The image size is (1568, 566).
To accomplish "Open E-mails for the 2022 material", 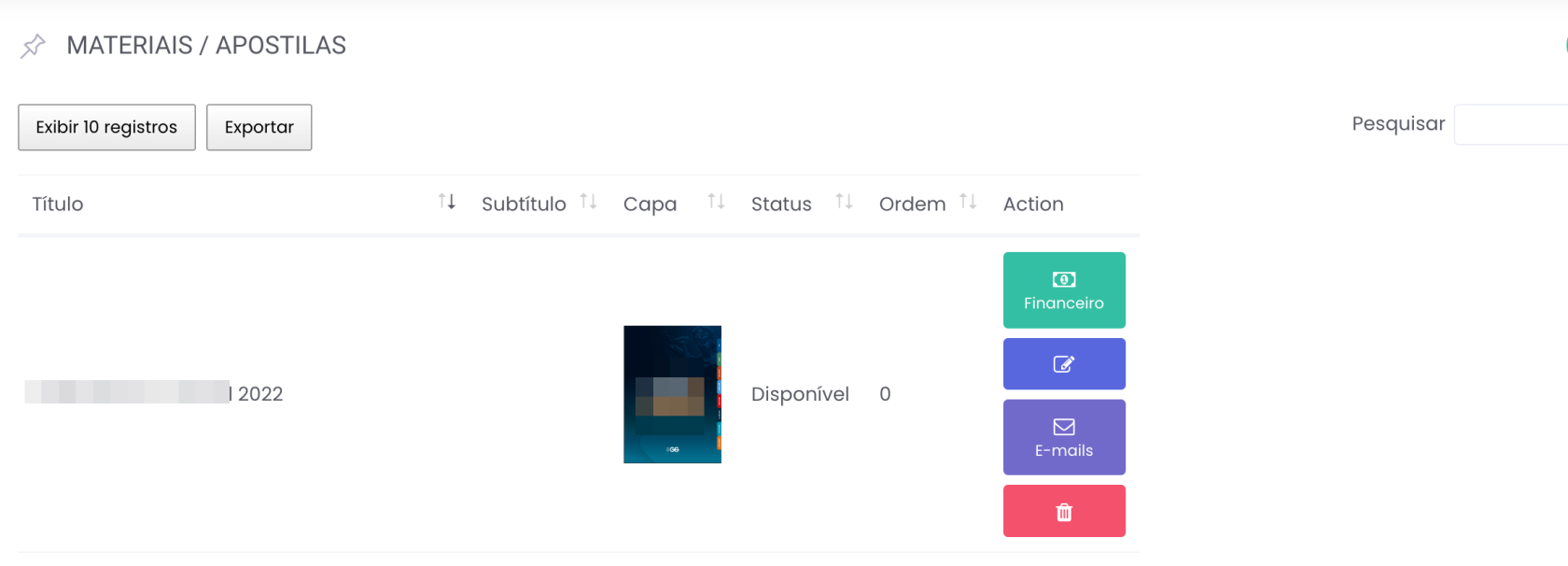I will (1064, 437).
